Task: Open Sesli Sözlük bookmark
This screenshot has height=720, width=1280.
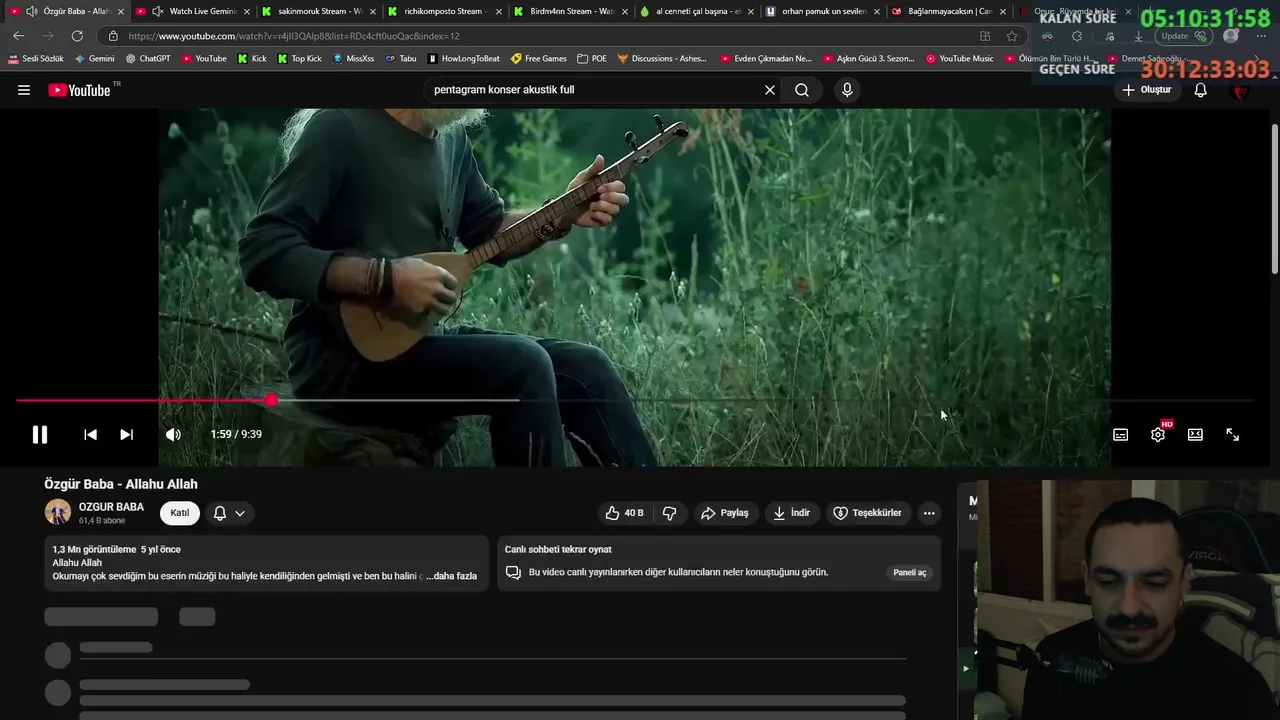Action: (36, 59)
